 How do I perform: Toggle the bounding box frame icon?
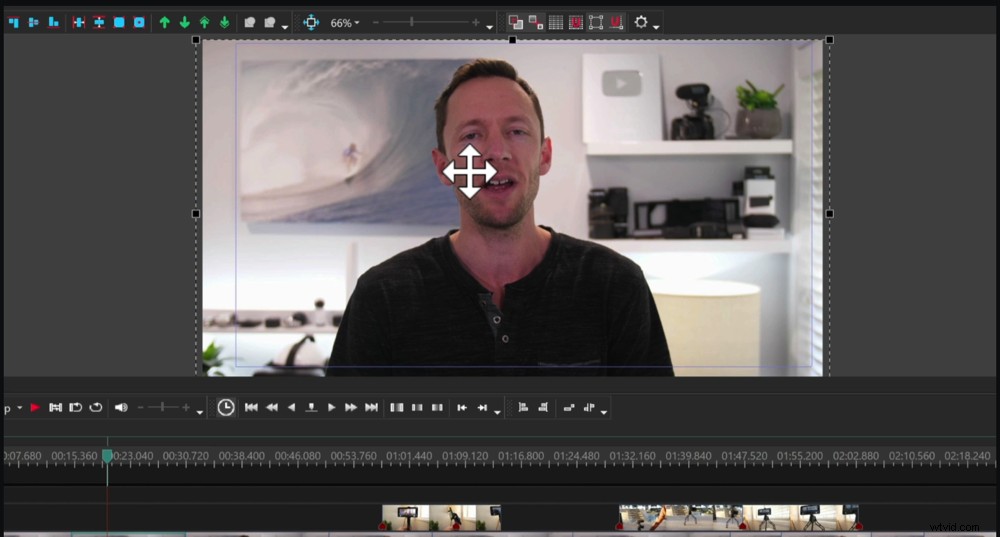[596, 23]
